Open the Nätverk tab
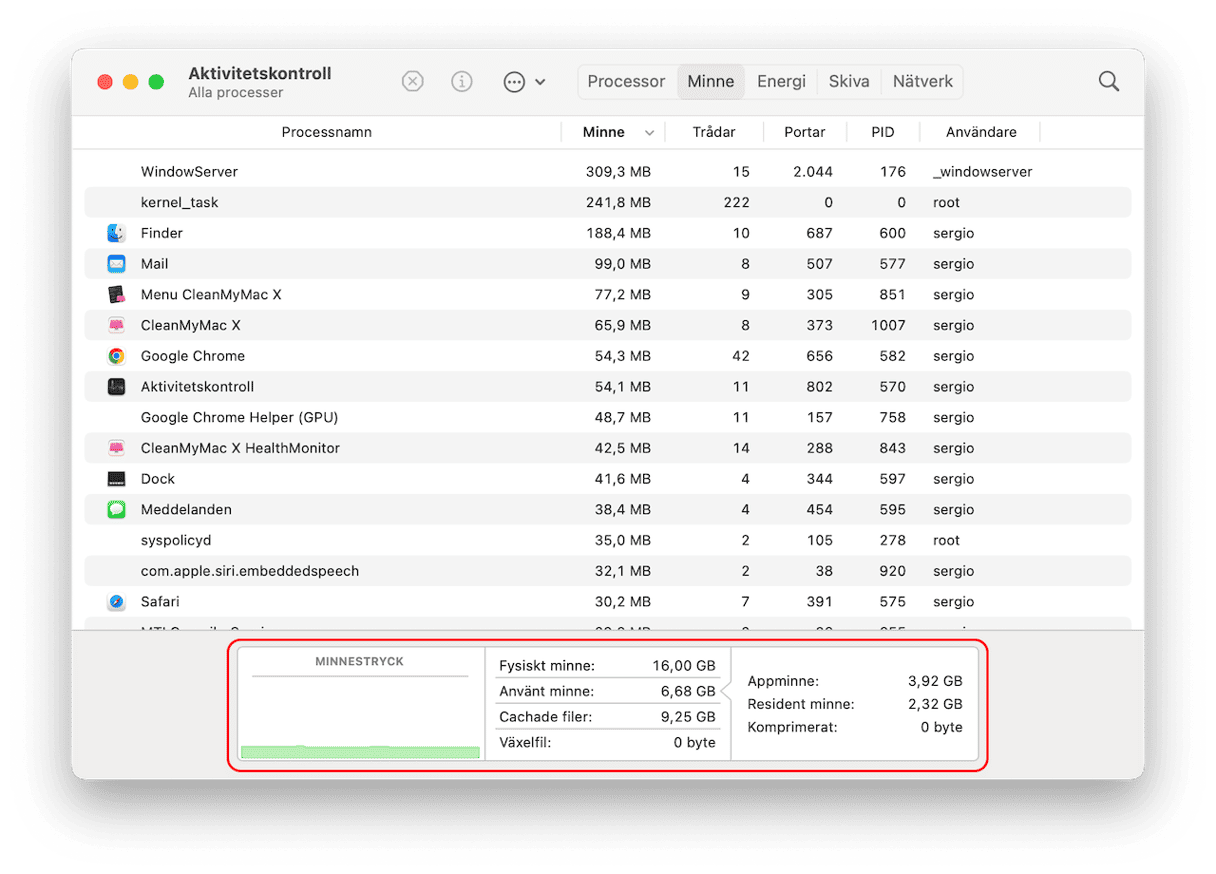The height and width of the screenshot is (874, 1216). click(923, 82)
